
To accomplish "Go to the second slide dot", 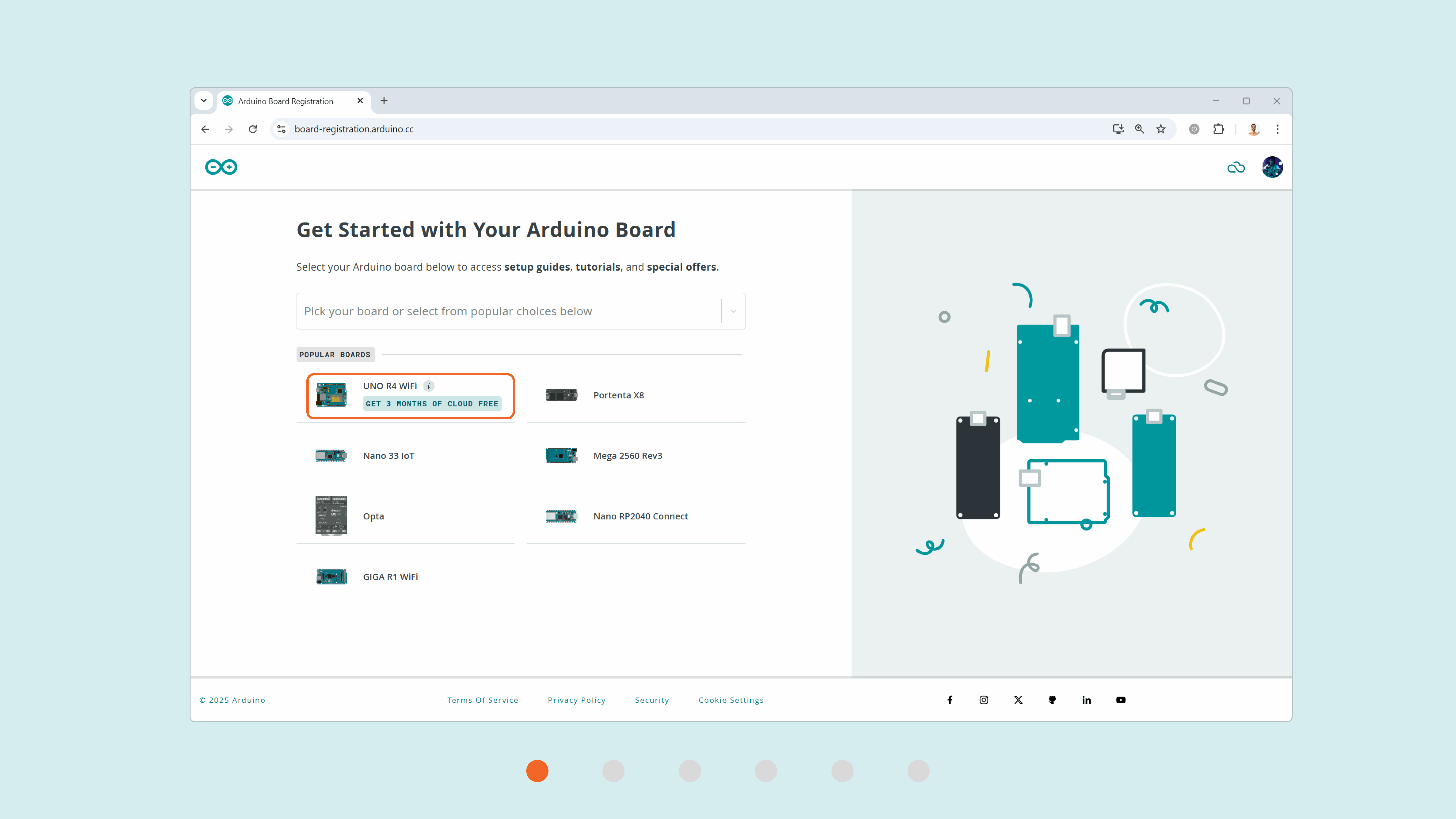I will (x=613, y=771).
